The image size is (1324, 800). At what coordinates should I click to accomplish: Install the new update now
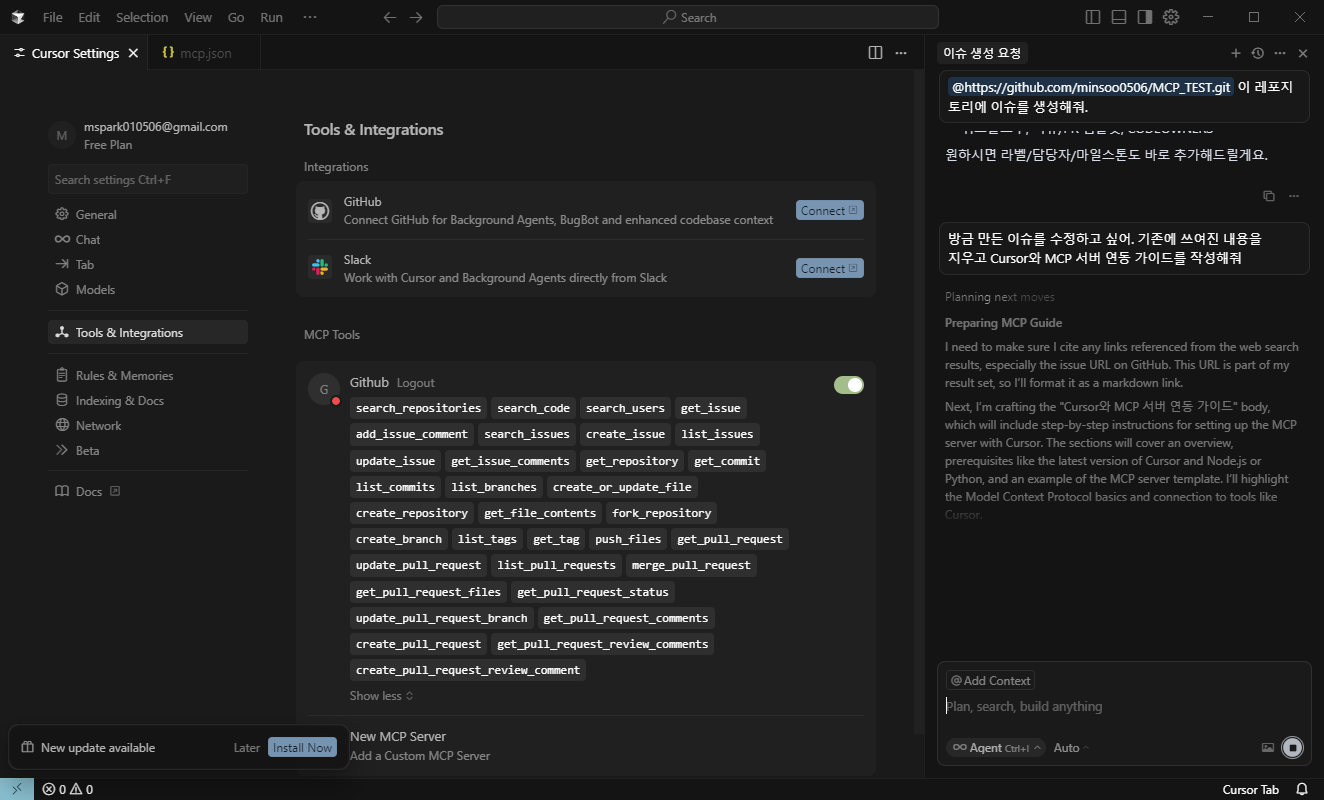coord(303,747)
